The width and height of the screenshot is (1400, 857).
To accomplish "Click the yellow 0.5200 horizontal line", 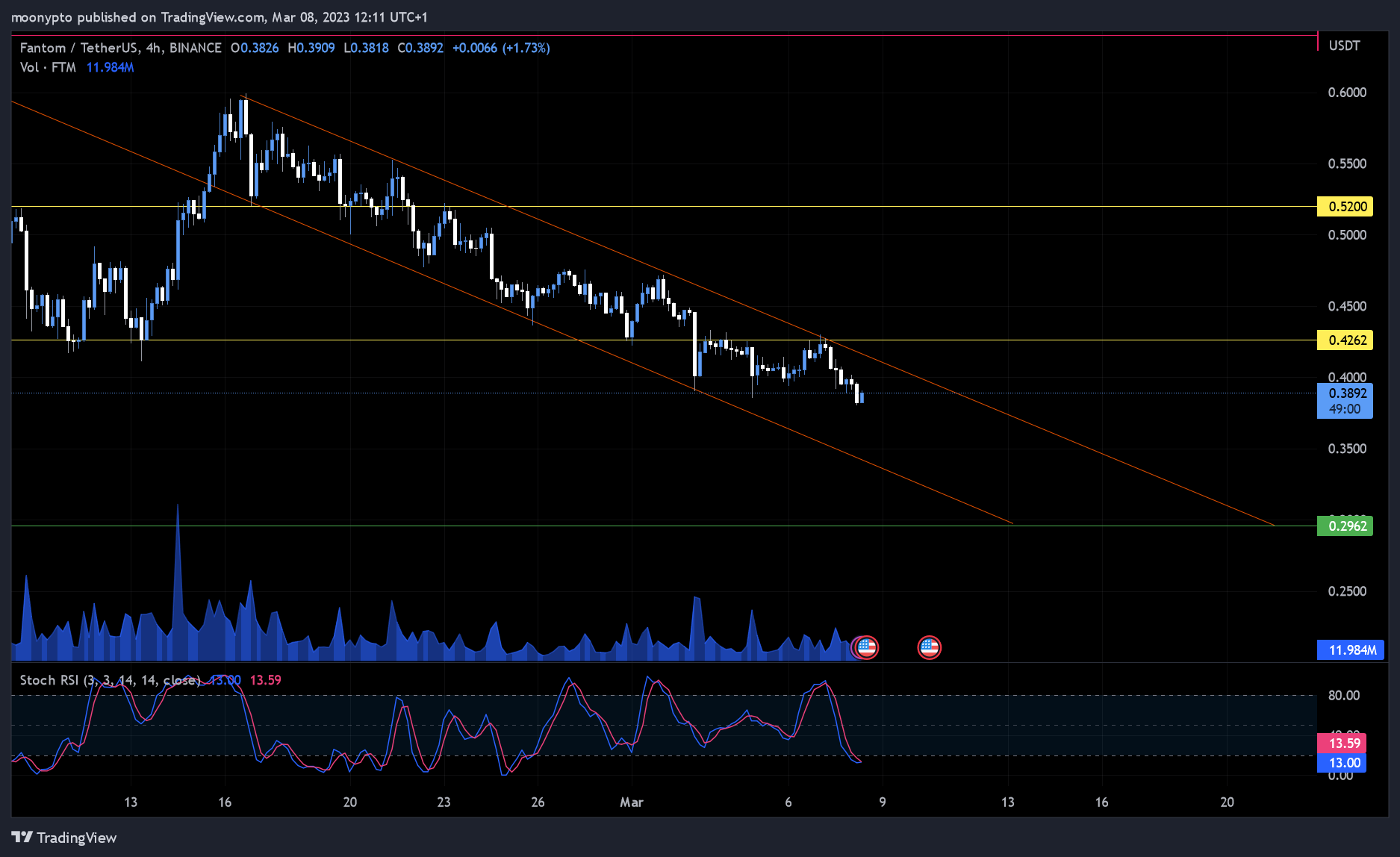I will tap(663, 207).
